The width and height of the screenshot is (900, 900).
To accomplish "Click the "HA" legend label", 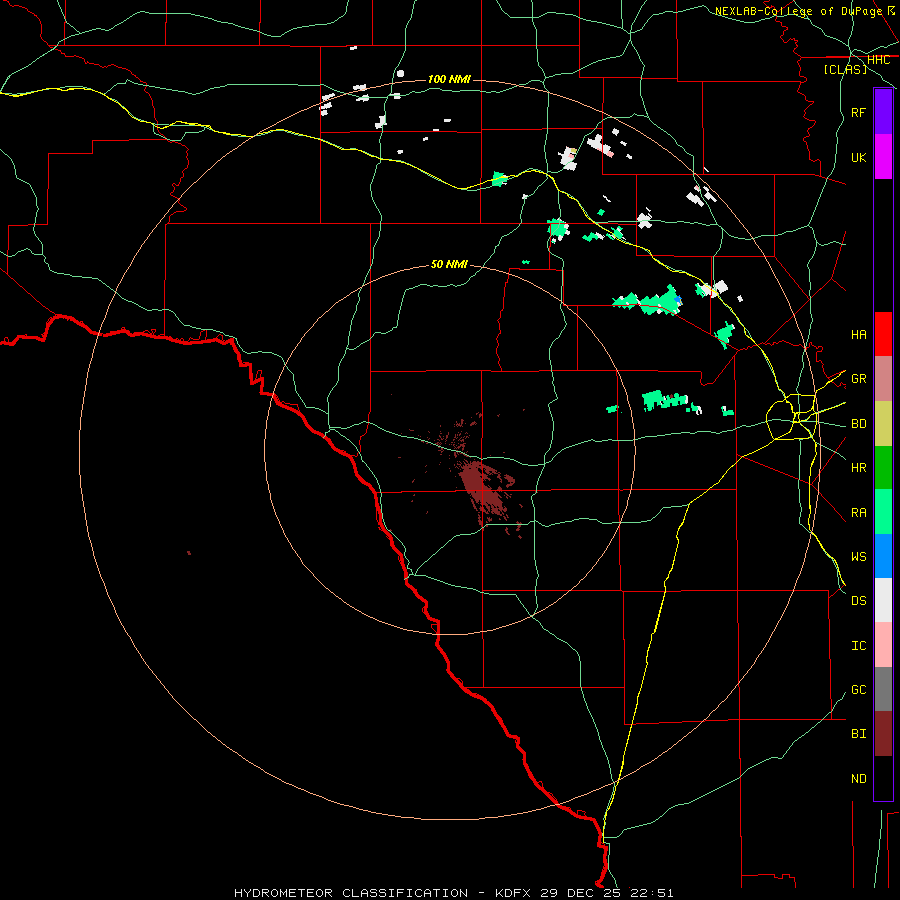I will 858,334.
